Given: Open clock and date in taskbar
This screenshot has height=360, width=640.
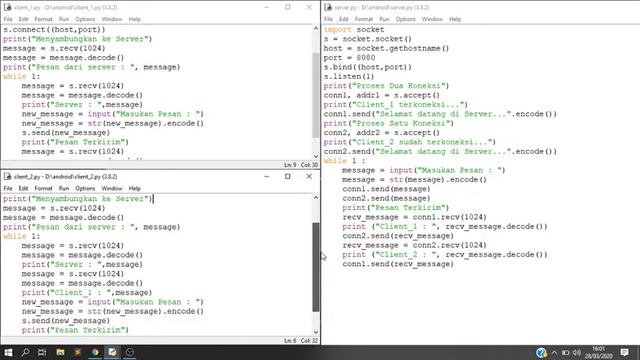Looking at the screenshot, I should coord(598,352).
